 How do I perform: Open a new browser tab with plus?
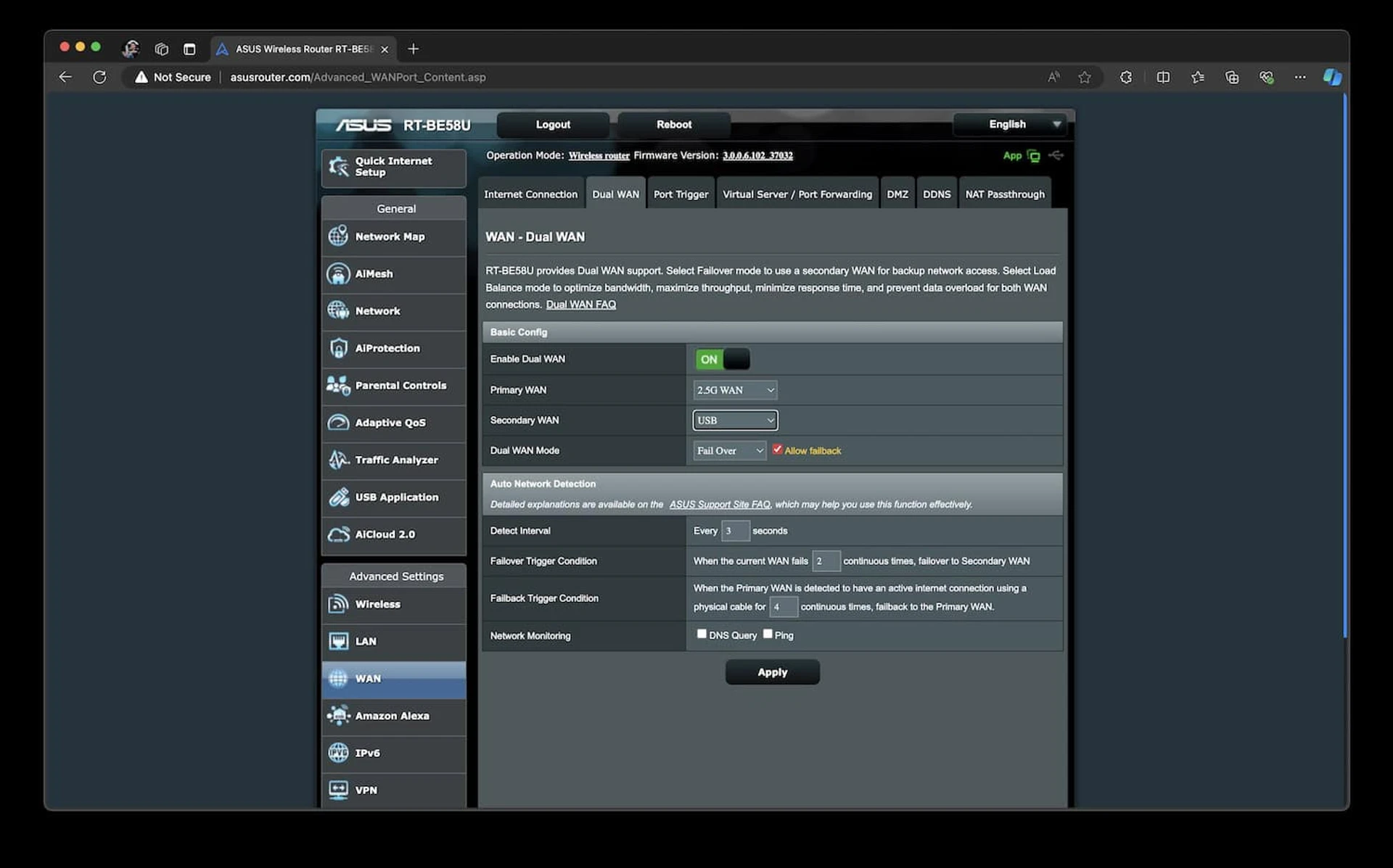tap(414, 49)
